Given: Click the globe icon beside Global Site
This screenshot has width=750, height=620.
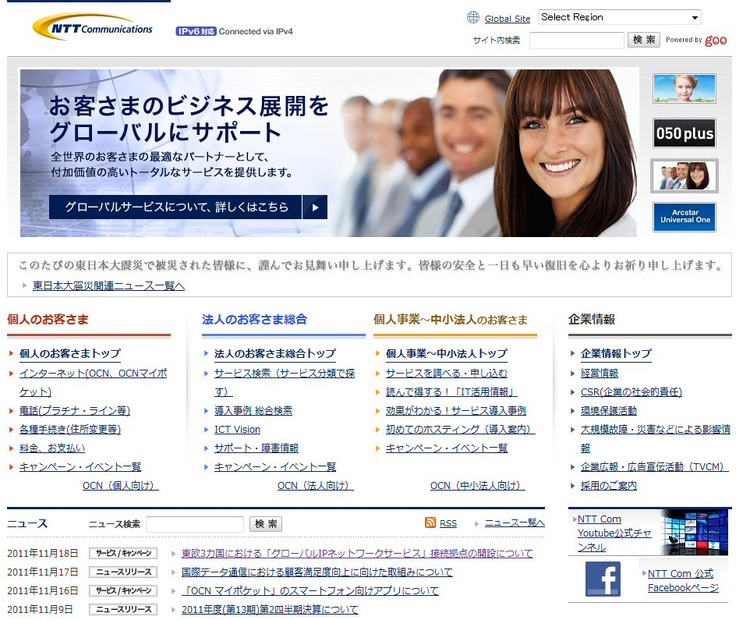Looking at the screenshot, I should pos(473,18).
